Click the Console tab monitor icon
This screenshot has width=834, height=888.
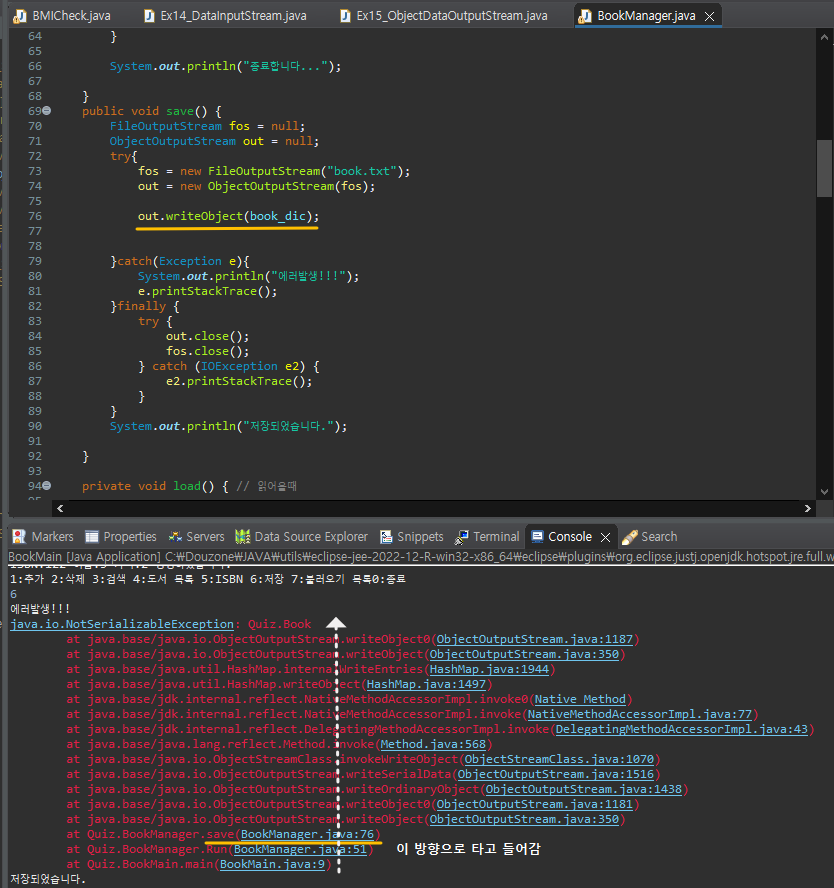point(537,536)
